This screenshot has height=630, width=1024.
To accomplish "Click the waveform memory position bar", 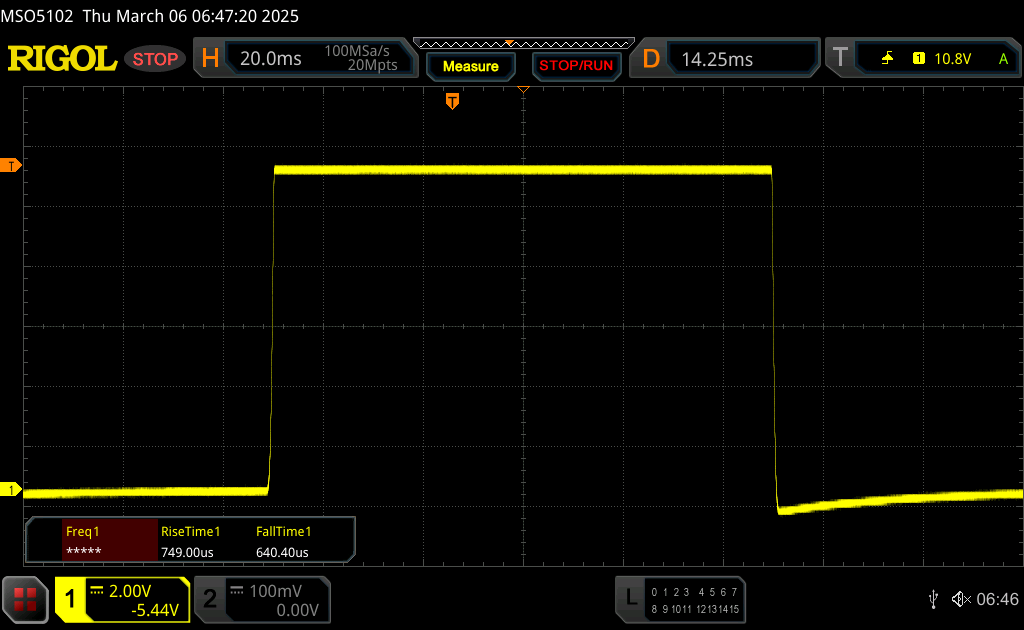I will [524, 44].
